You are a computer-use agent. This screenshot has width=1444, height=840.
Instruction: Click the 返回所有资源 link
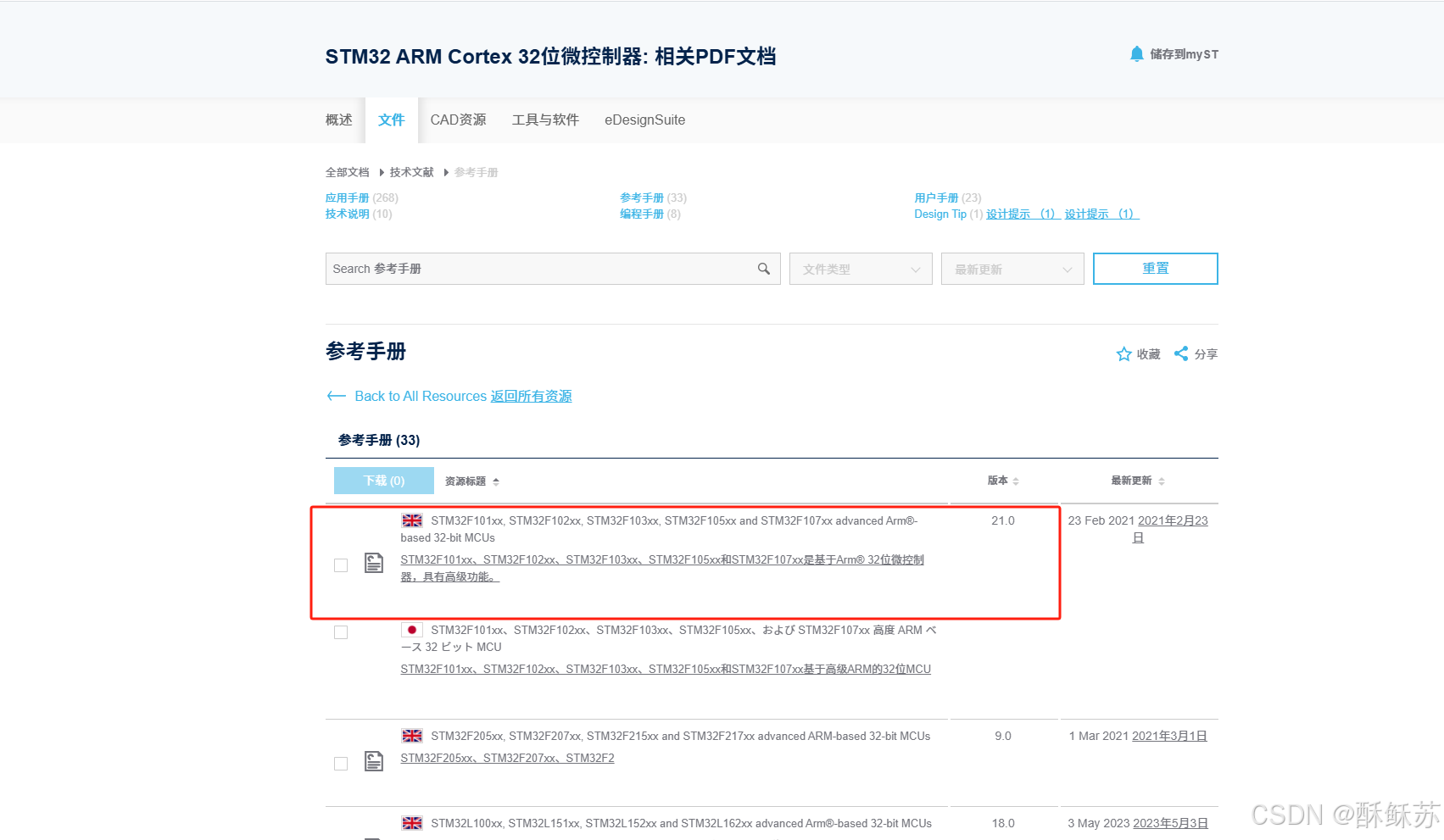coord(531,396)
